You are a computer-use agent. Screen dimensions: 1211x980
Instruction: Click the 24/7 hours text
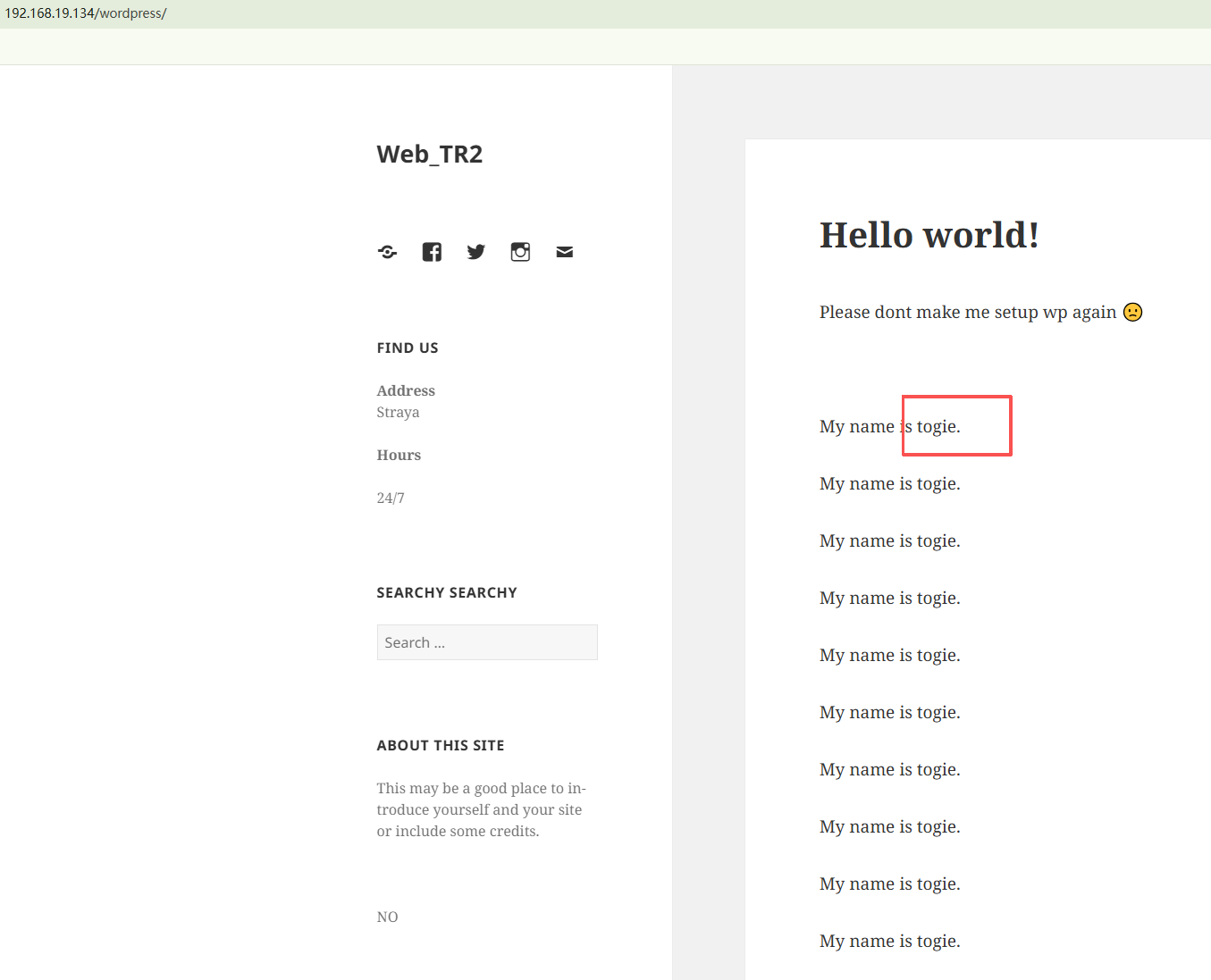pyautogui.click(x=391, y=498)
